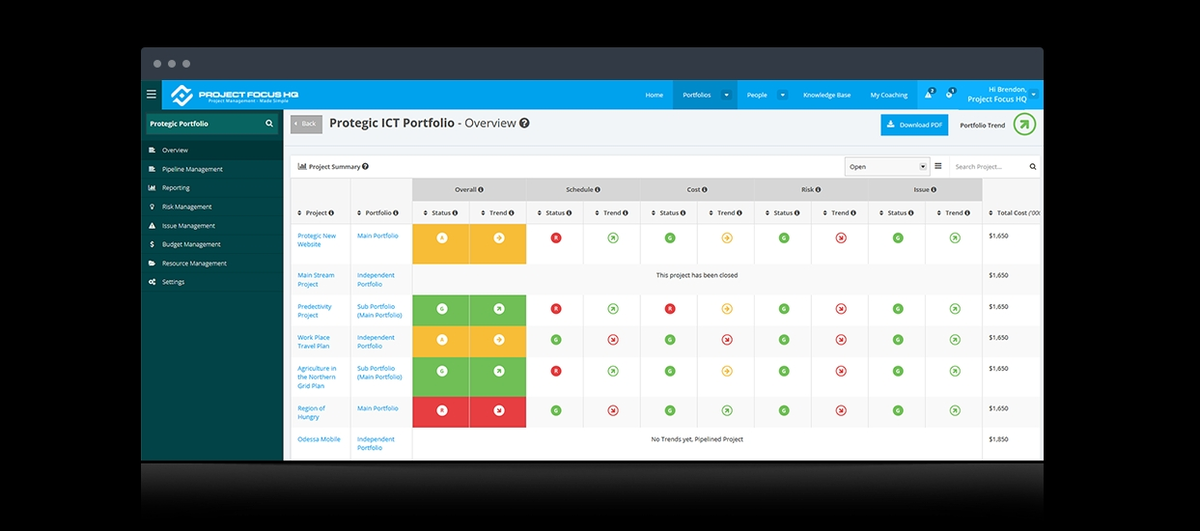
Task: Click the search icon in Protegic Portfolio box
Action: [269, 124]
